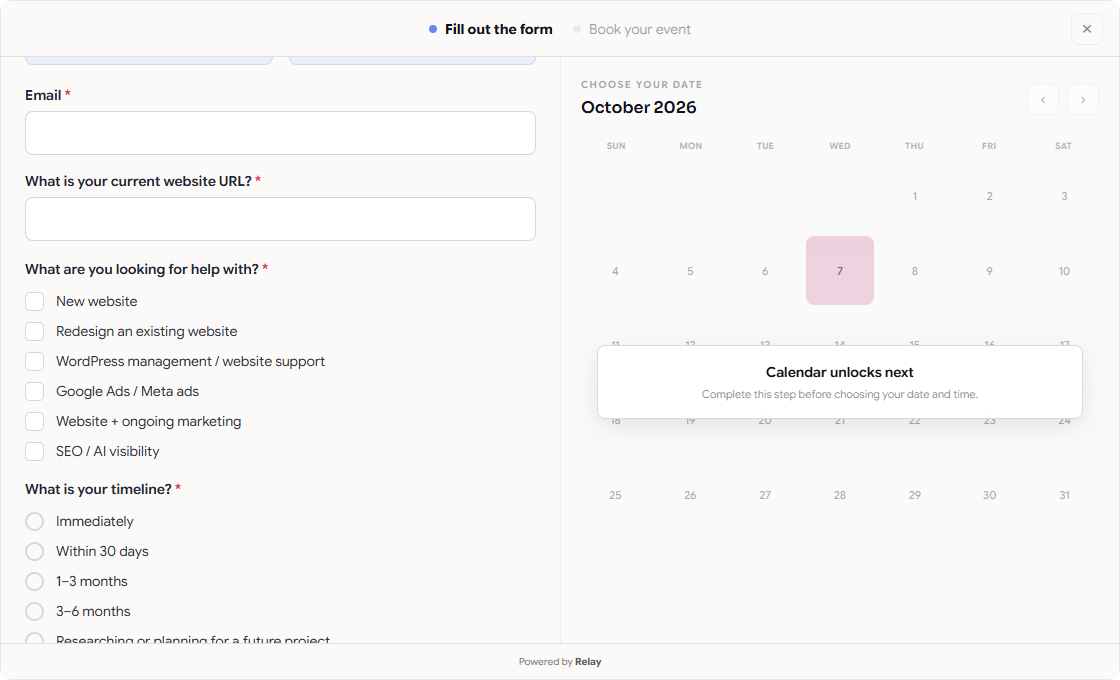Viewport: 1120px width, 680px height.
Task: Select October 25 on the calendar
Action: 615,495
